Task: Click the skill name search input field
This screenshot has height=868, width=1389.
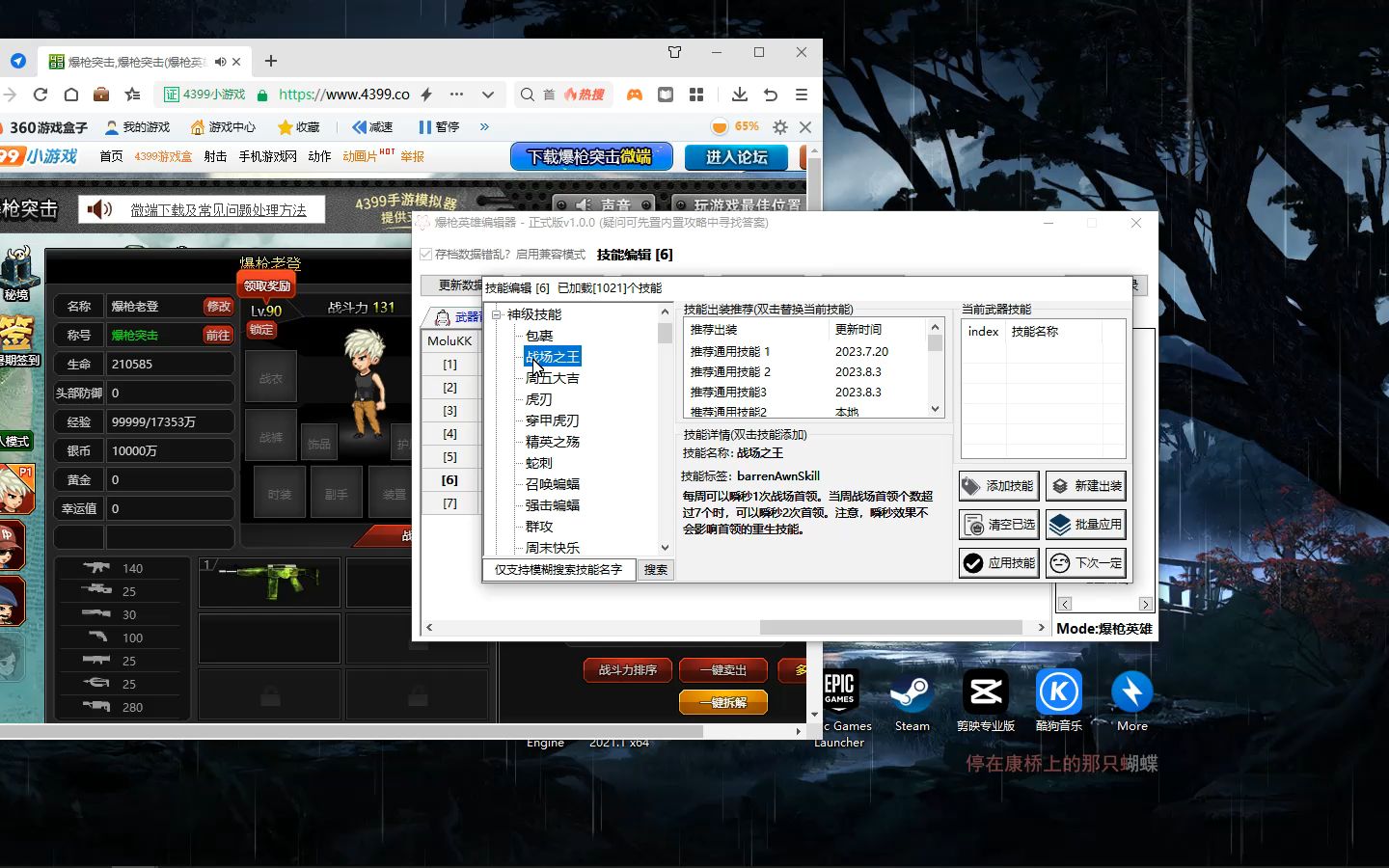Action: pos(558,569)
